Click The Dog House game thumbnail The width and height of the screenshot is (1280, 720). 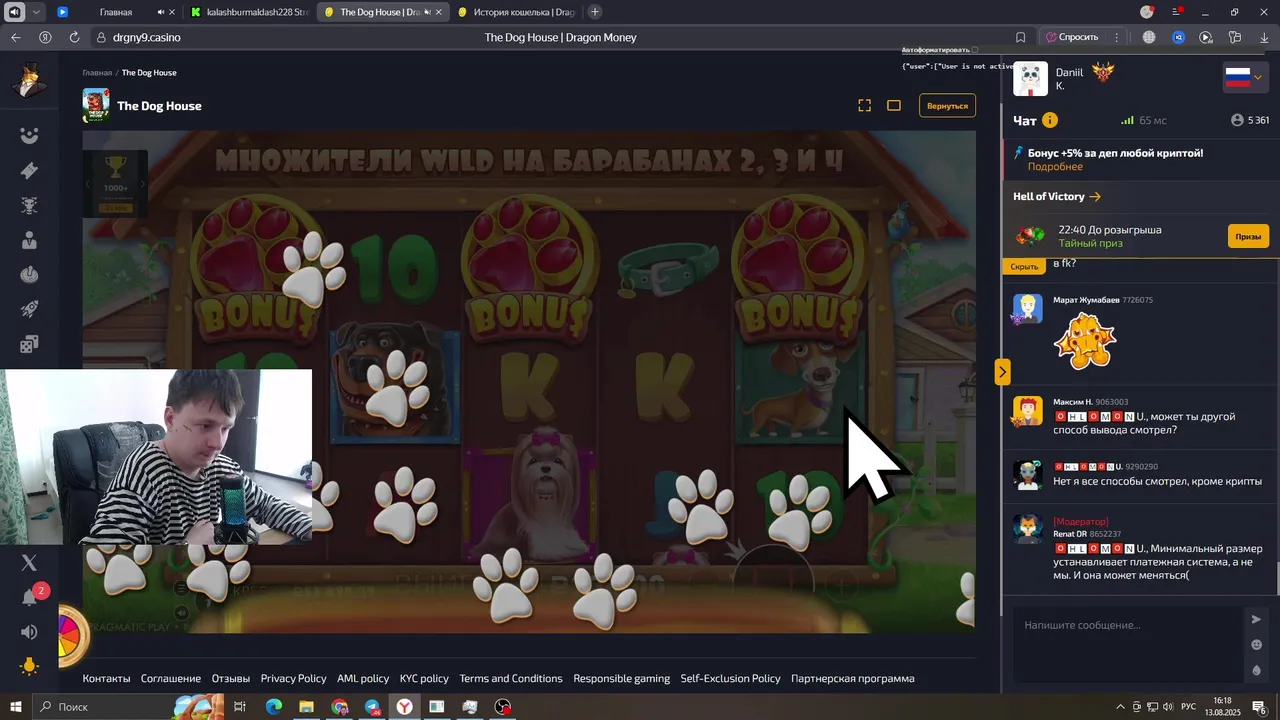click(x=96, y=105)
